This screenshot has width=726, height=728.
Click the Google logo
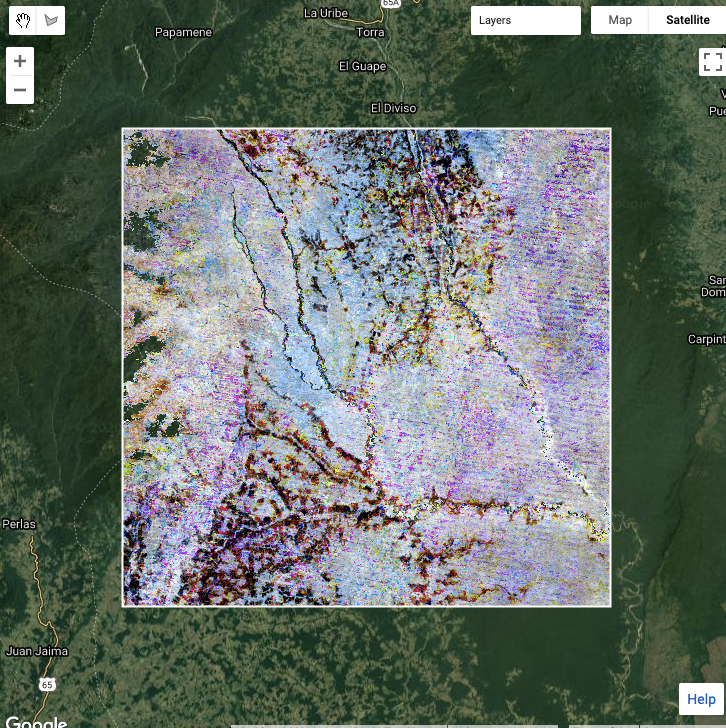point(34,721)
